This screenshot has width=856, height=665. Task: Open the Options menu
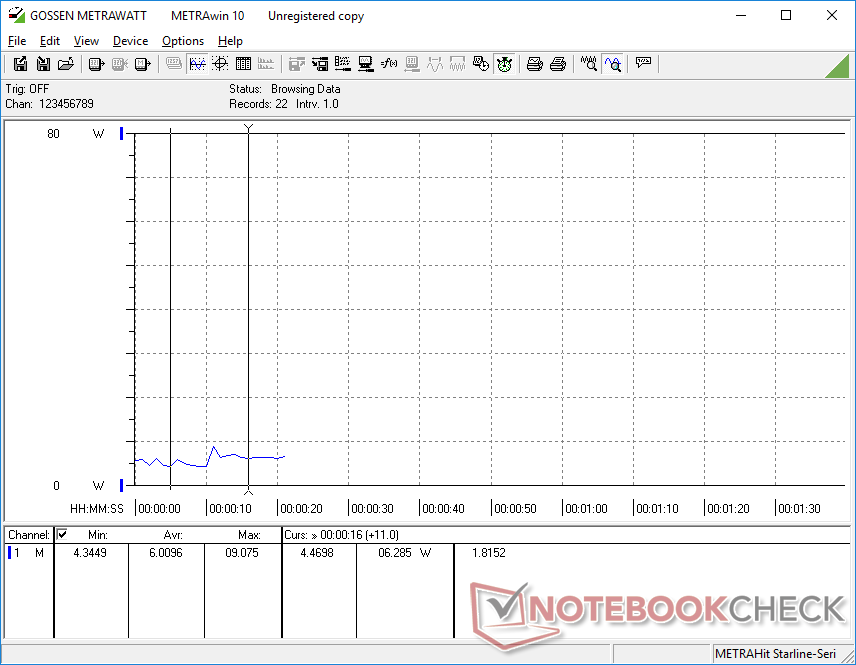(183, 41)
